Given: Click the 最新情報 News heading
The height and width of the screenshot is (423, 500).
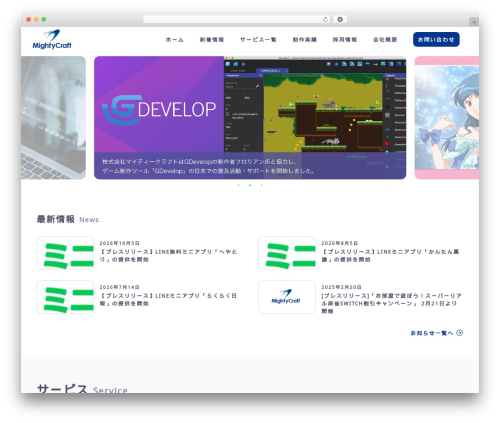Looking at the screenshot, I should coord(68,219).
